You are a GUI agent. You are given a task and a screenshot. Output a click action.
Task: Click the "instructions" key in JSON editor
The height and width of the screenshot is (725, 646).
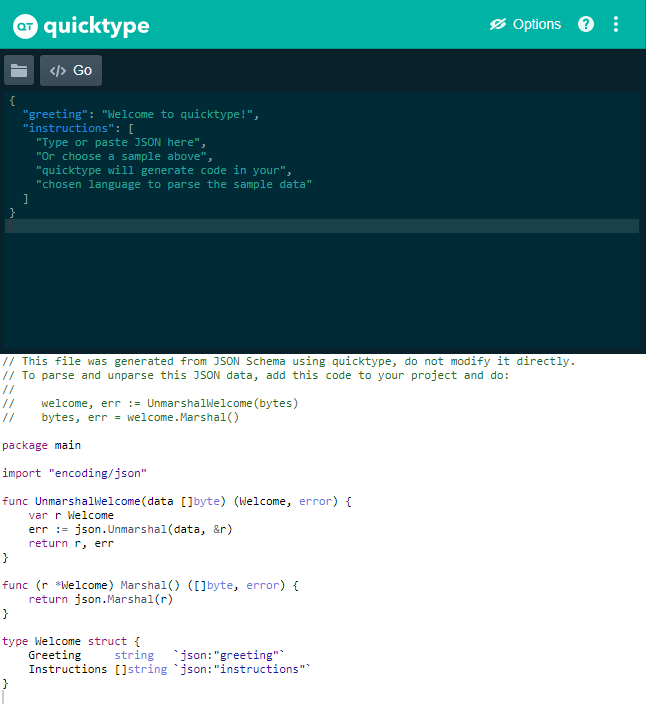(68, 128)
